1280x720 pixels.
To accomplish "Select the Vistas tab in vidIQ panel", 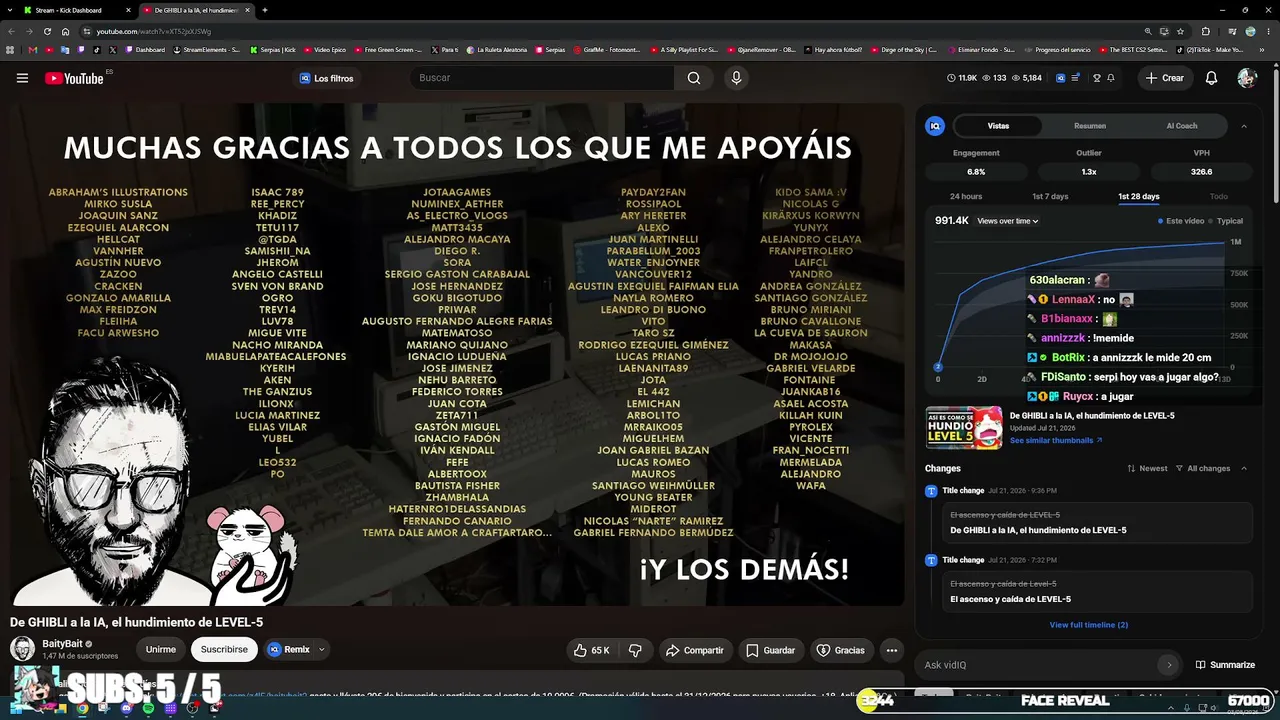I will 998,126.
